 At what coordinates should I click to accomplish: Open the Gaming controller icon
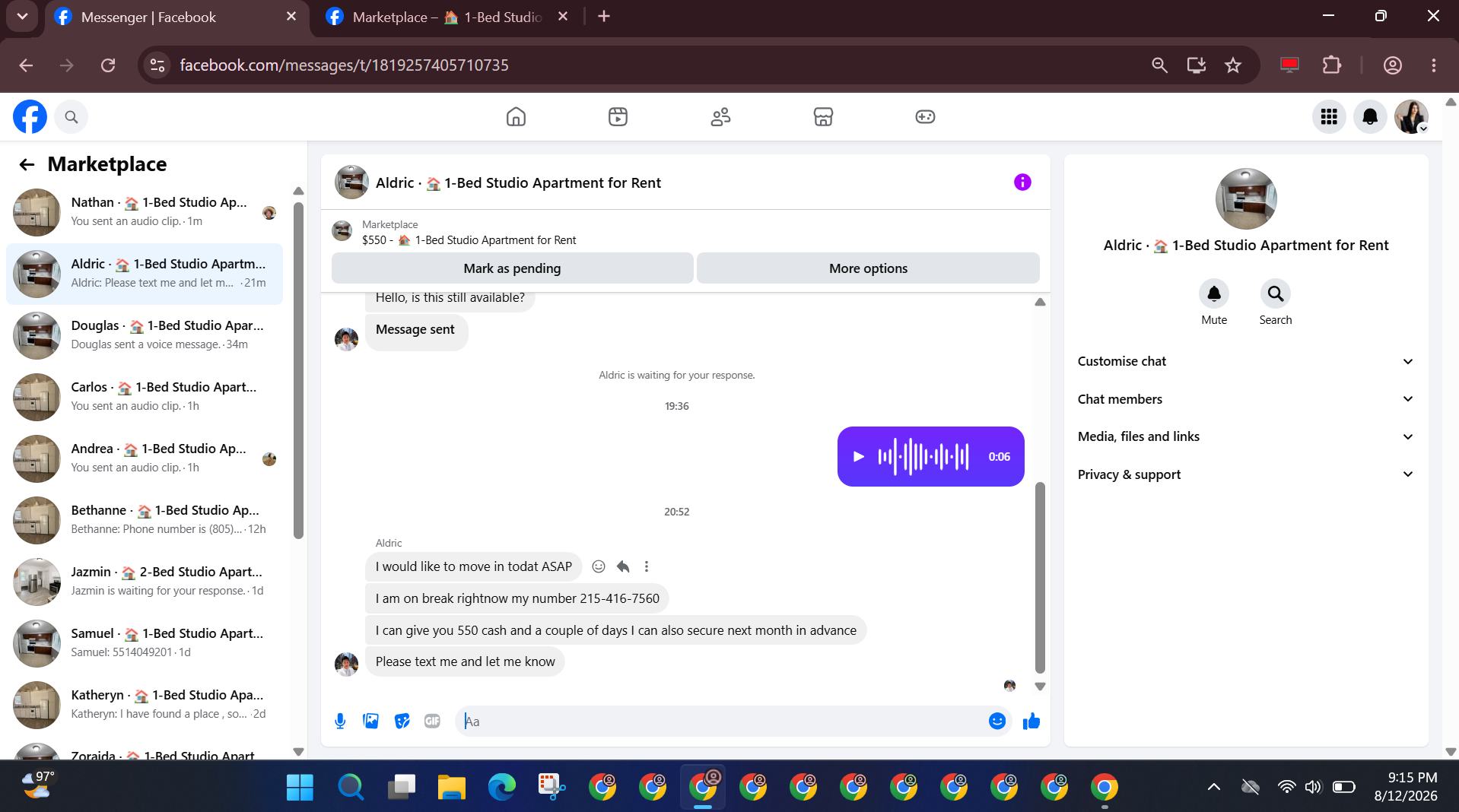[x=925, y=116]
